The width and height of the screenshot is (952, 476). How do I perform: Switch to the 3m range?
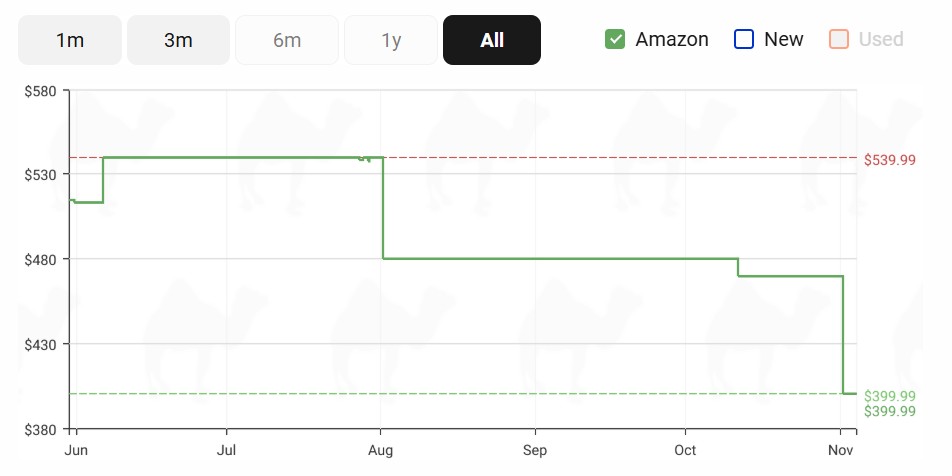pos(178,40)
